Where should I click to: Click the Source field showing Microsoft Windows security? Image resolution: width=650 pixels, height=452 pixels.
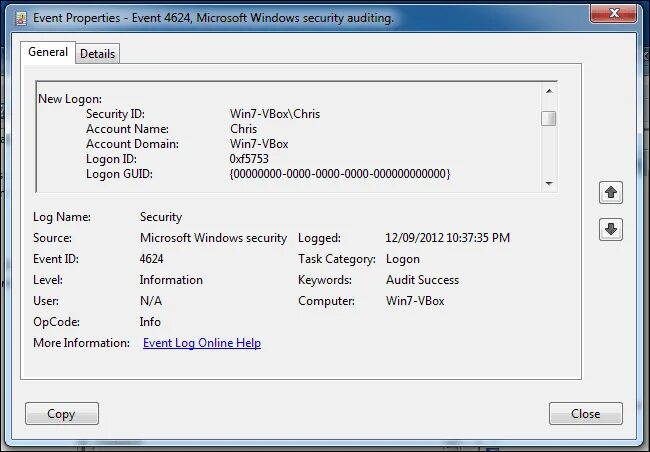[x=213, y=238]
